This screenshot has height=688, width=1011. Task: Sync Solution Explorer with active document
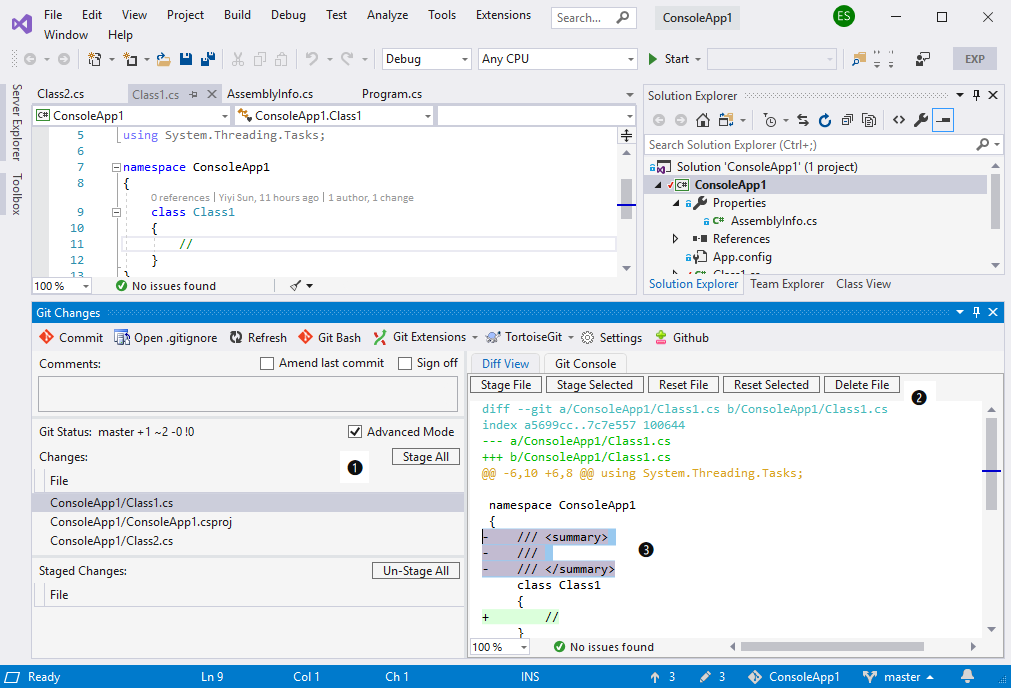coord(802,120)
